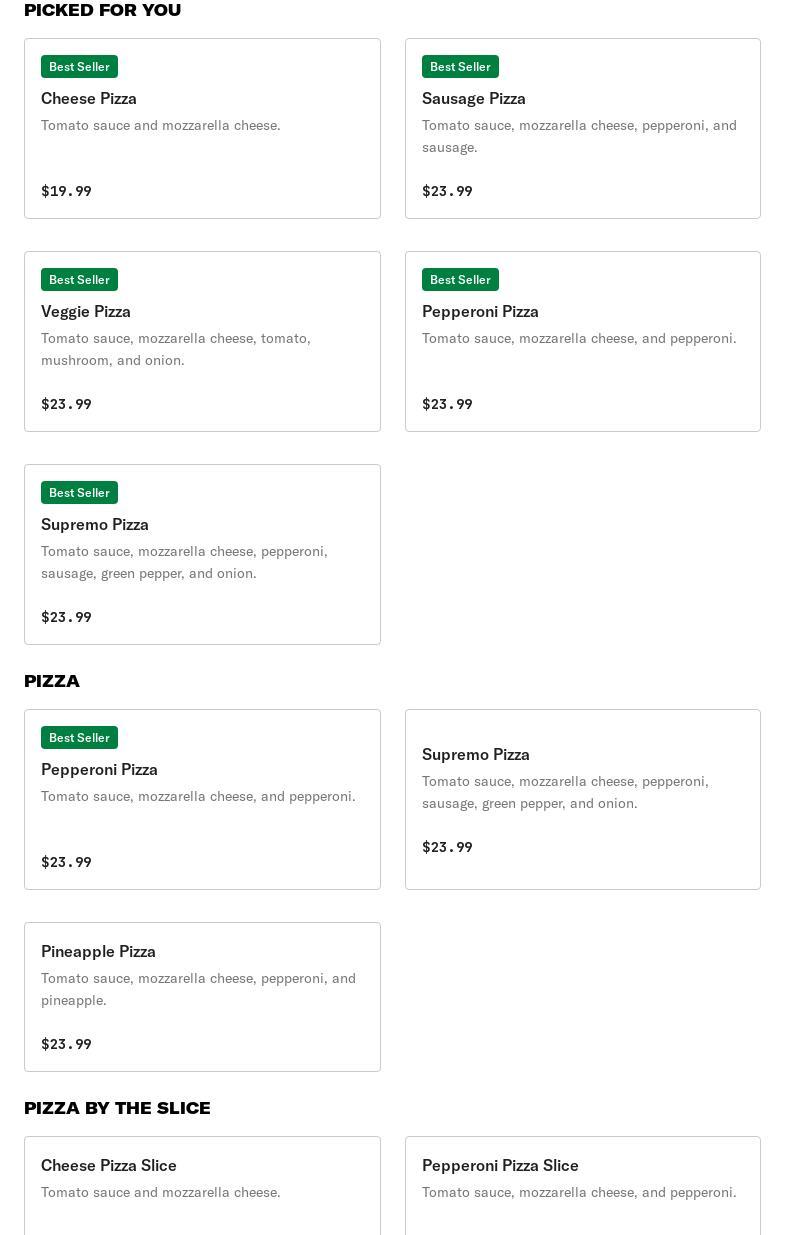Select the Pepperoni Pizza Slice item

[x=582, y=1185]
